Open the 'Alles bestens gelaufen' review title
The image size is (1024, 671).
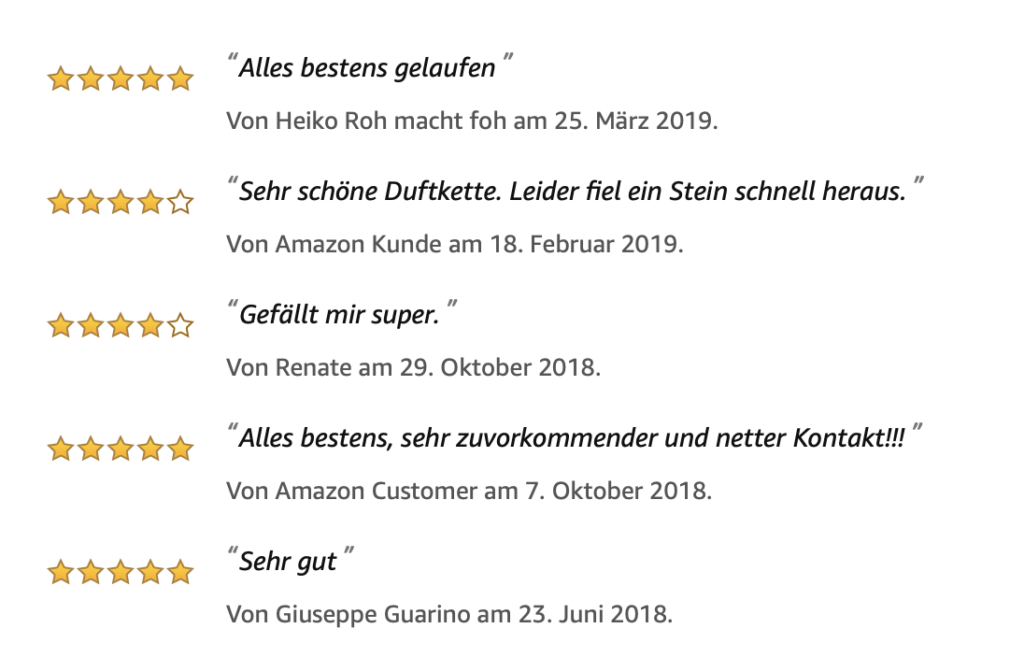click(x=368, y=68)
